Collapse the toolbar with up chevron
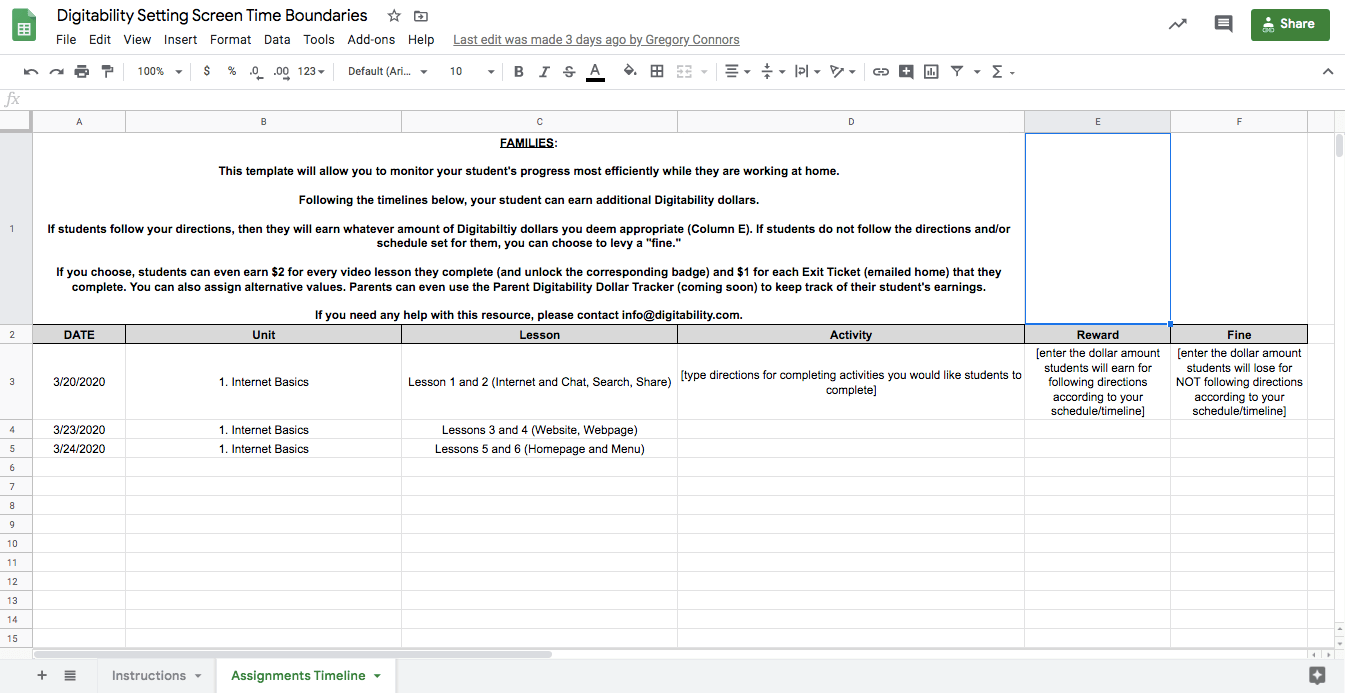This screenshot has width=1345, height=693. (x=1328, y=71)
